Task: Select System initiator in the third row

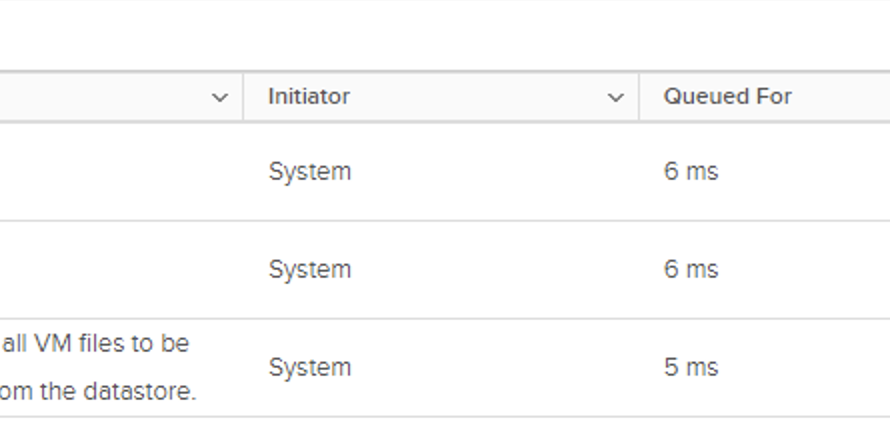Action: pyautogui.click(x=309, y=367)
